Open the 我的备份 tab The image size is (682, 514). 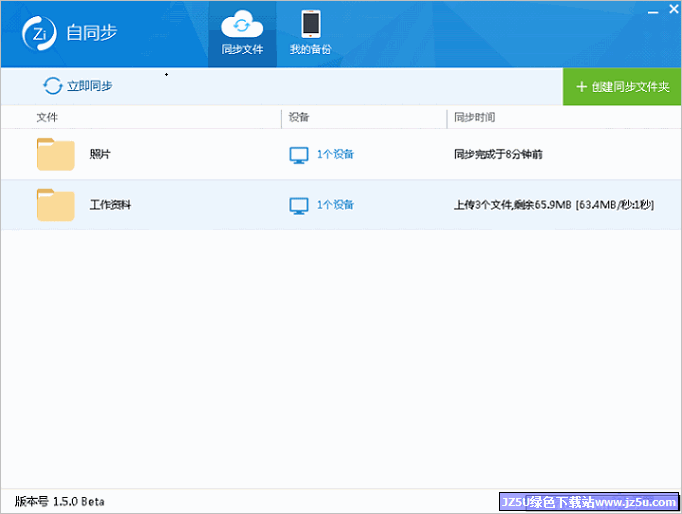point(311,34)
